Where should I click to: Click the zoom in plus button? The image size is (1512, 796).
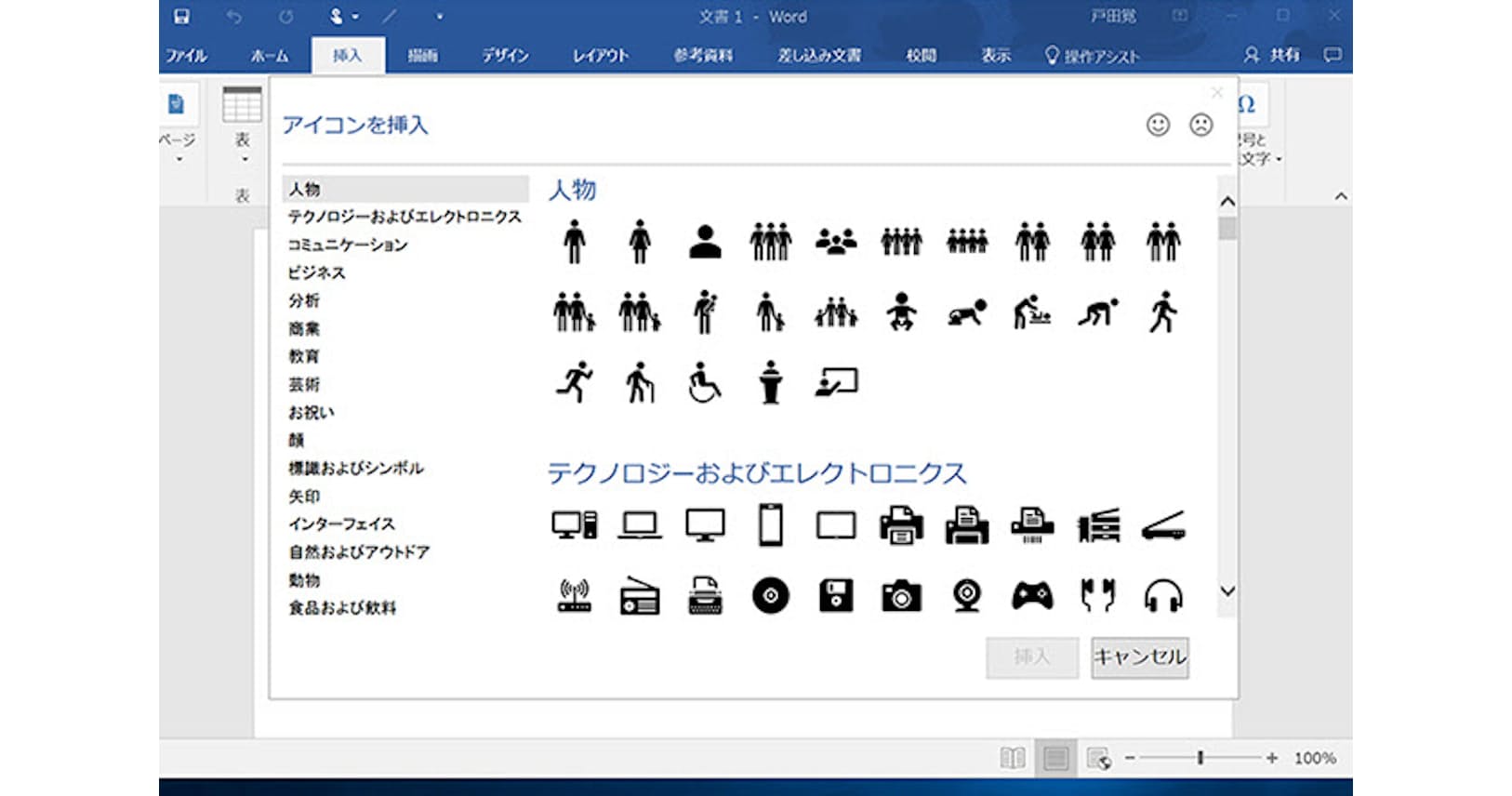[x=1272, y=758]
